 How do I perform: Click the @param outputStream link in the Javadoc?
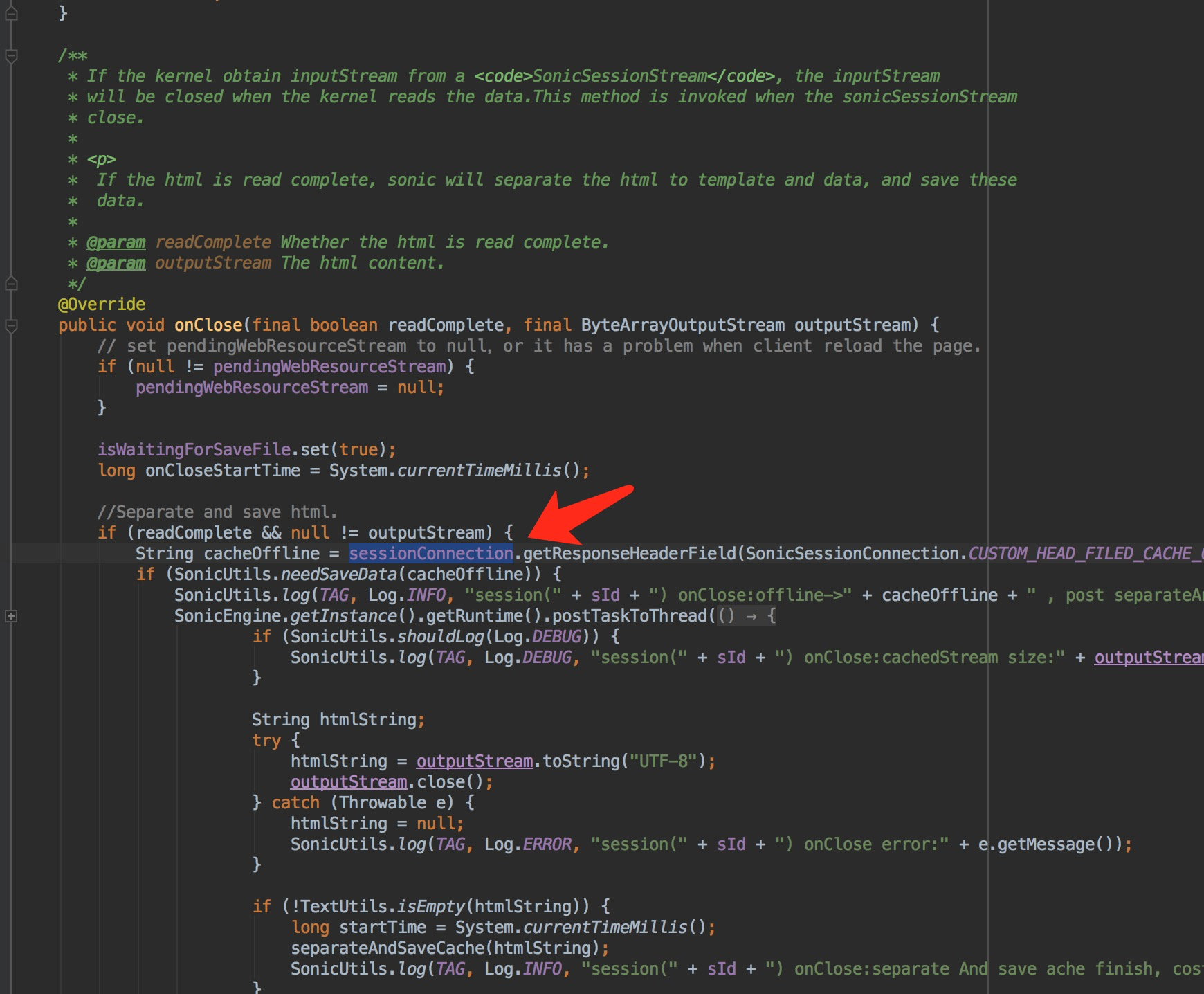tap(116, 262)
